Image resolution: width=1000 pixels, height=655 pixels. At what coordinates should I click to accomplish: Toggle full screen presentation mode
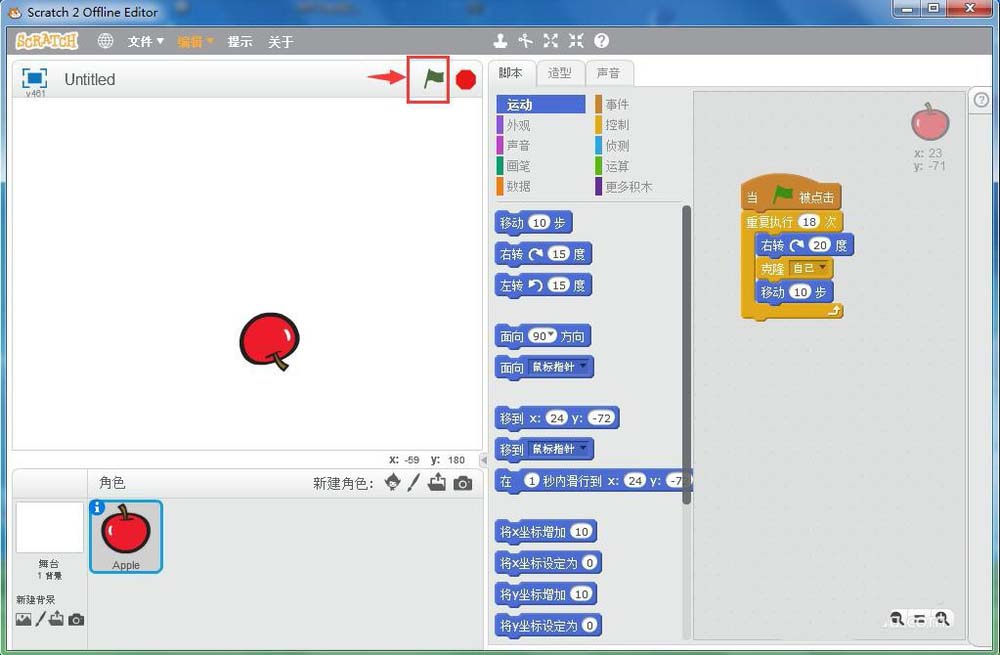tap(35, 78)
